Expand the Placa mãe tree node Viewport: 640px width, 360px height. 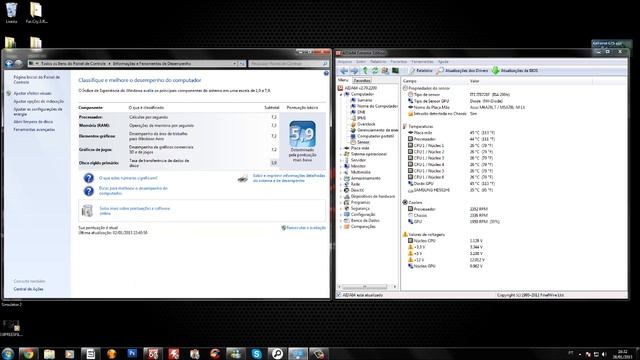point(341,148)
